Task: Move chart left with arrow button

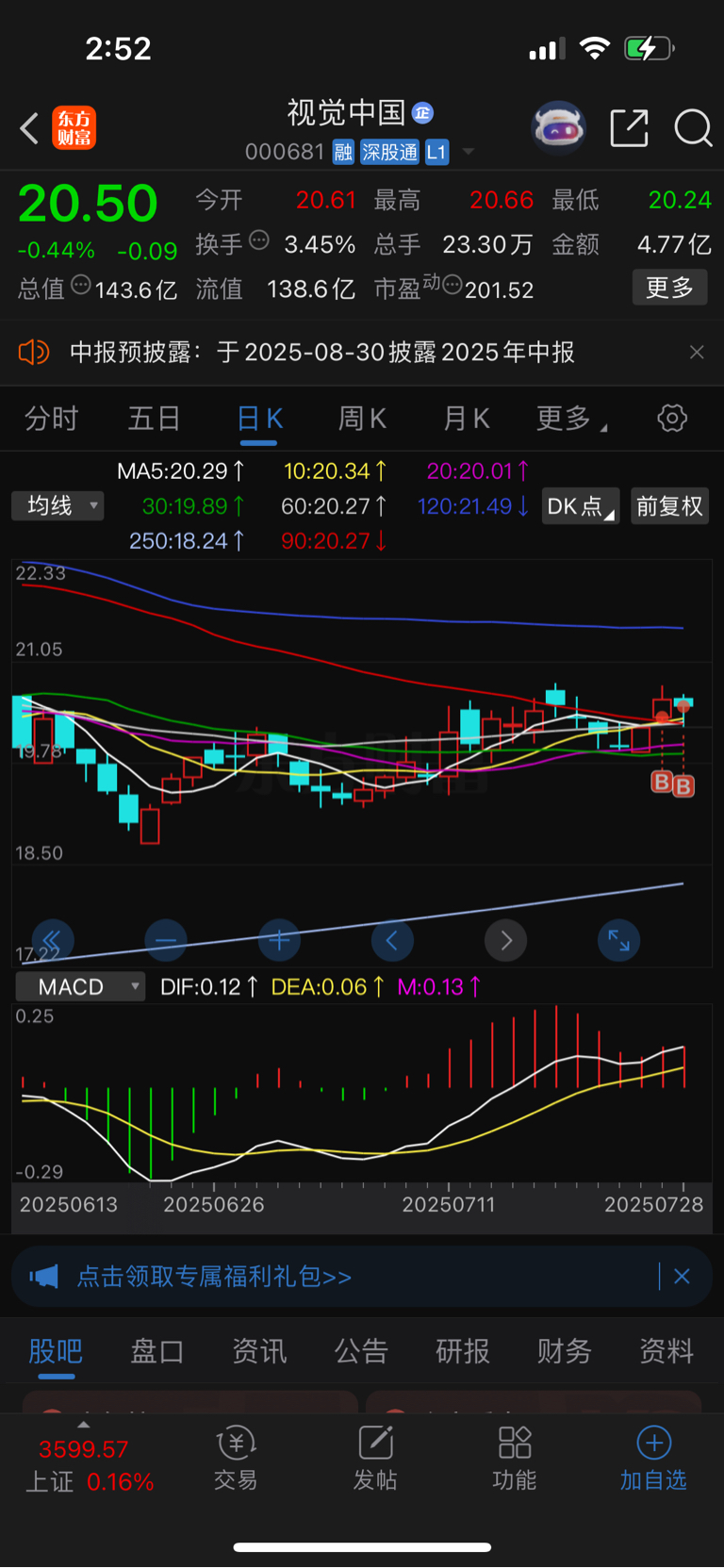Action: click(x=392, y=940)
